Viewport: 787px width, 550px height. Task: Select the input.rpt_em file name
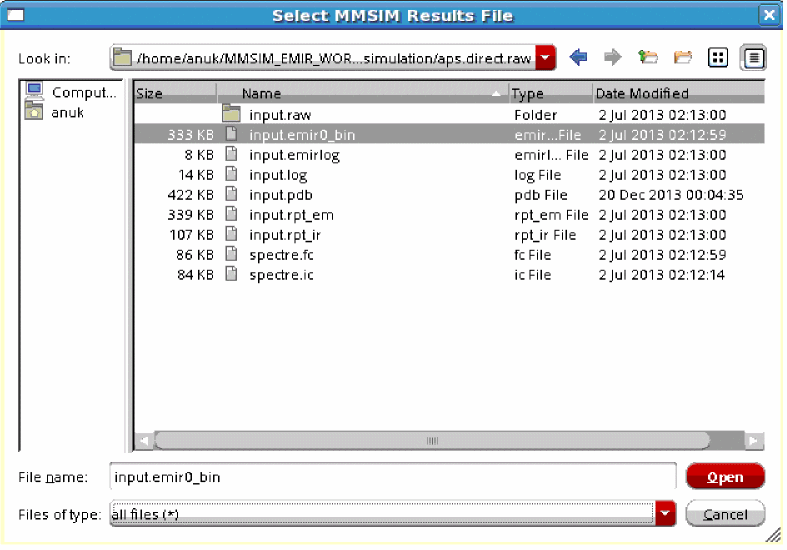(291, 215)
